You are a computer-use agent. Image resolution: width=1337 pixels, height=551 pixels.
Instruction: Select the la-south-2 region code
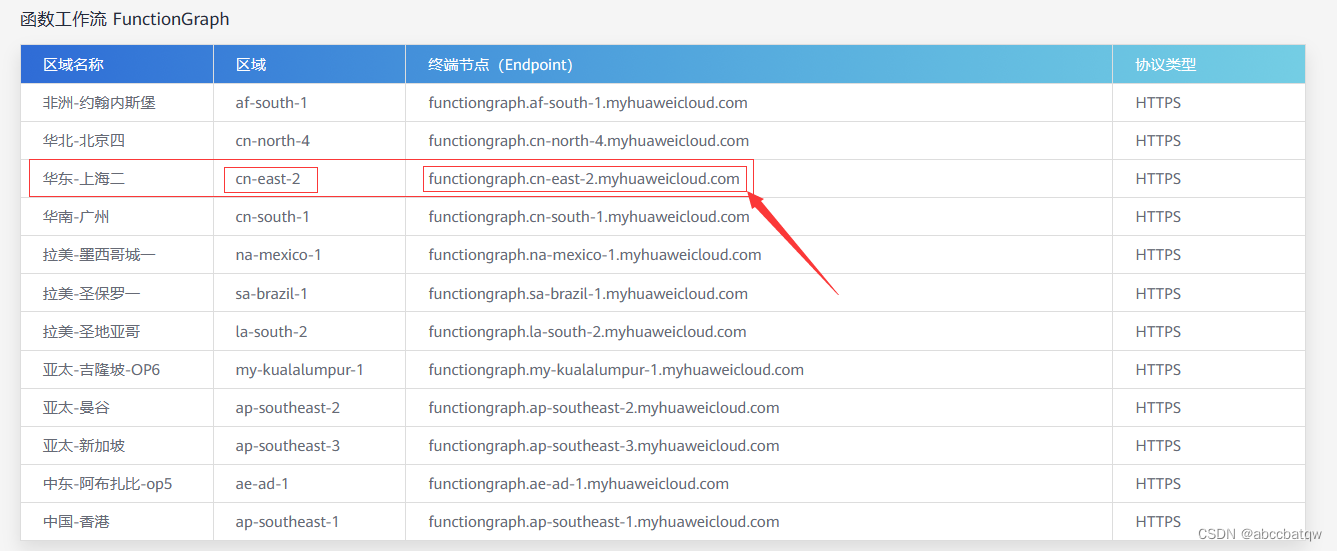[x=272, y=332]
